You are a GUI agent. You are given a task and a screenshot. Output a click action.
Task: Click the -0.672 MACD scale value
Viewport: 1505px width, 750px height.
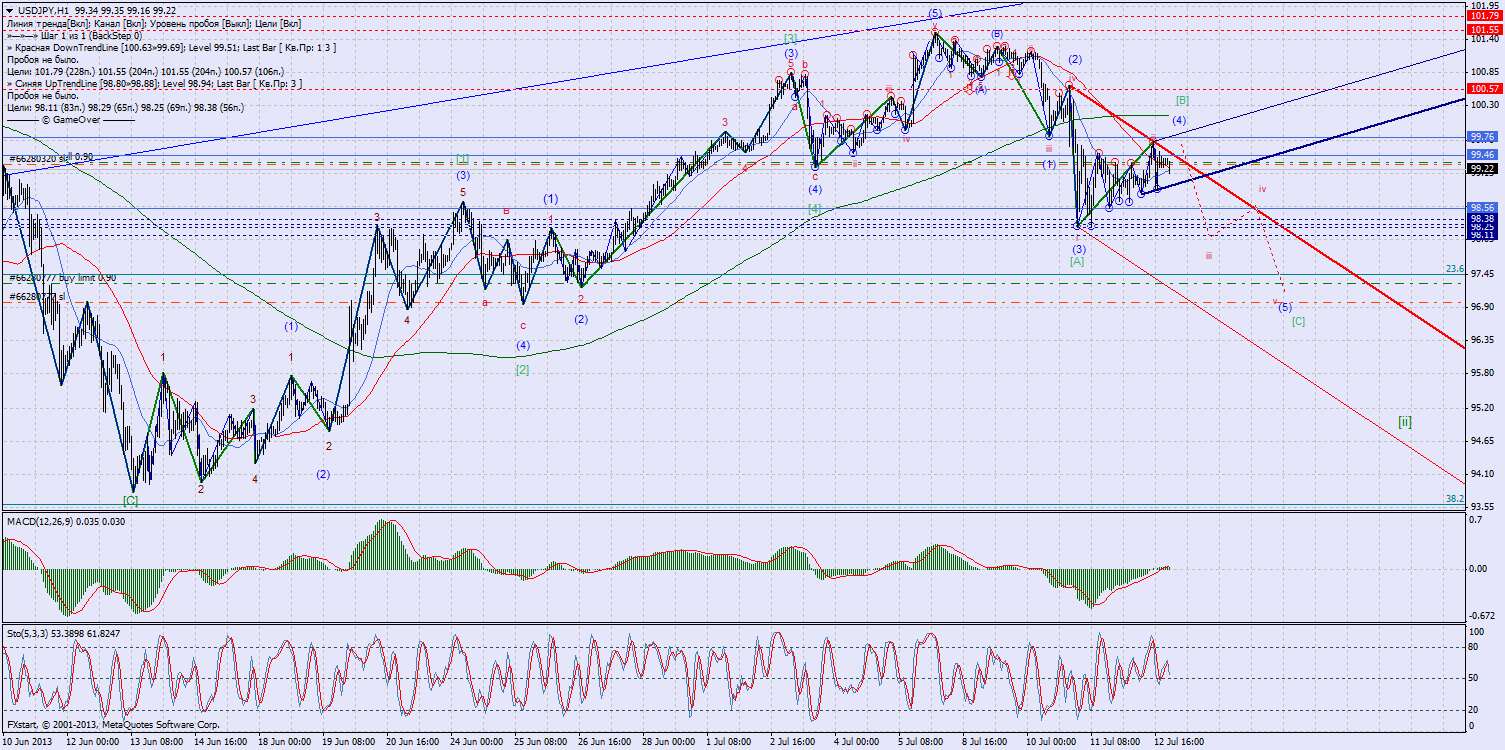[1483, 616]
